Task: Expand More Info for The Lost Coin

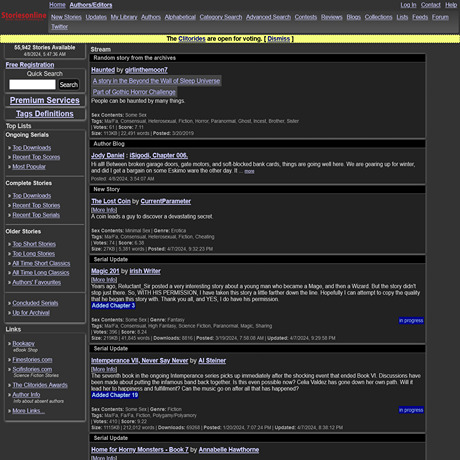Action: pos(104,210)
